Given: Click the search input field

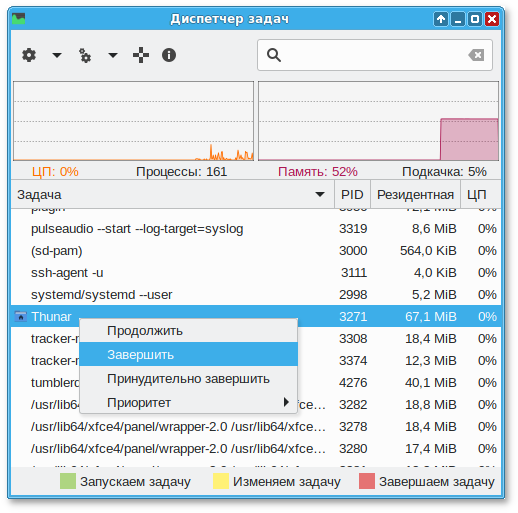Looking at the screenshot, I should click(375, 55).
